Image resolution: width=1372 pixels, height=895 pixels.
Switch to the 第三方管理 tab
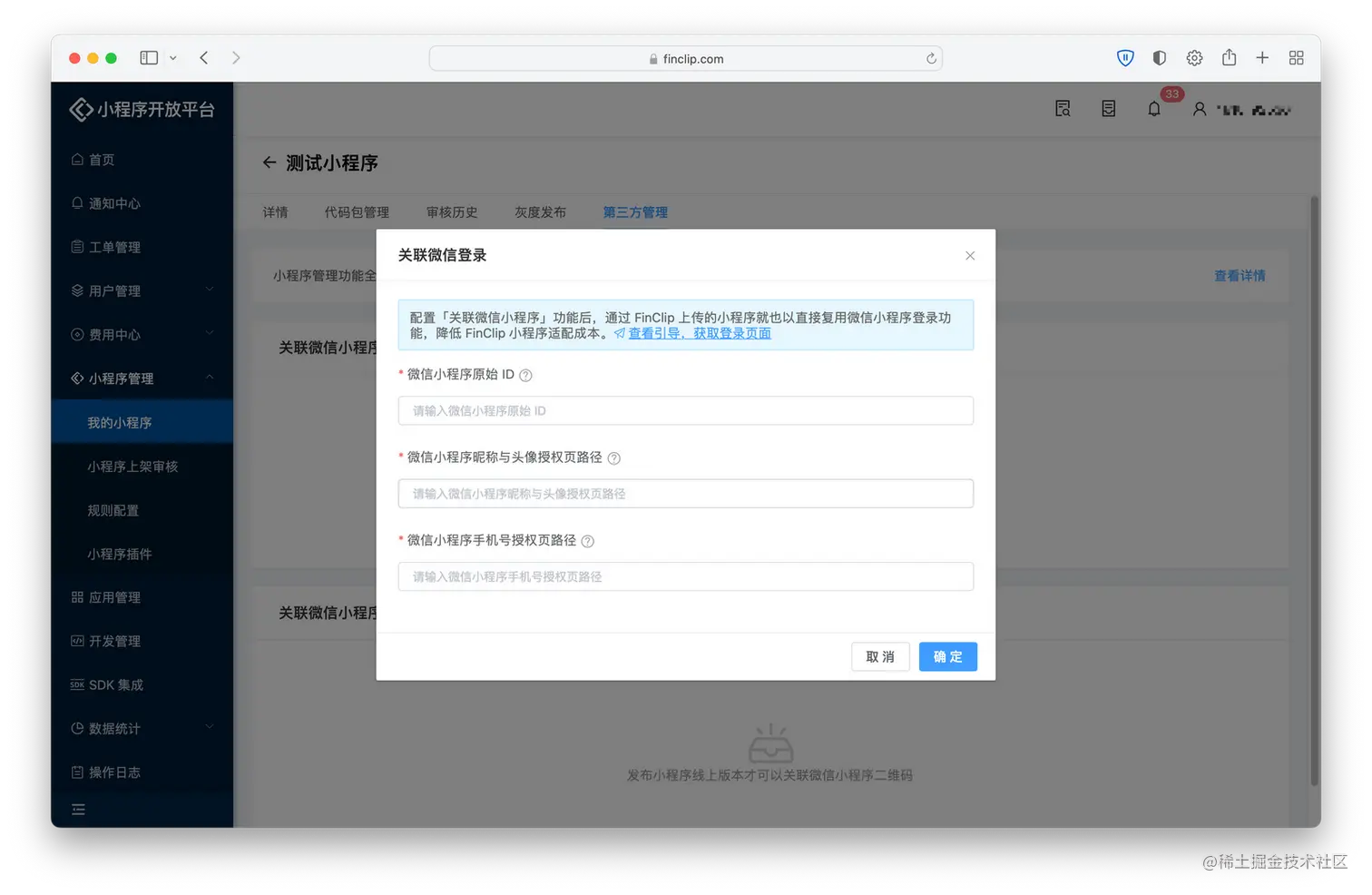(x=635, y=212)
